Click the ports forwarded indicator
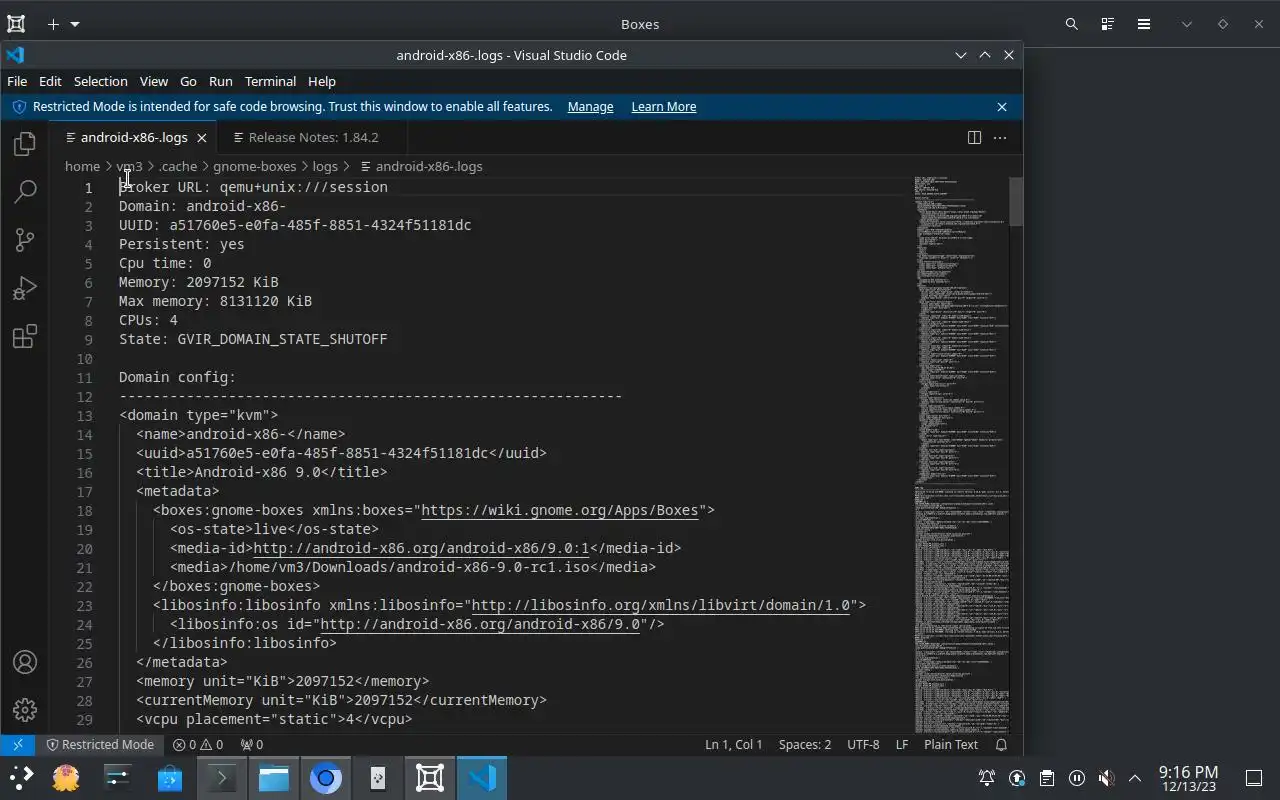This screenshot has height=800, width=1280. [x=252, y=744]
